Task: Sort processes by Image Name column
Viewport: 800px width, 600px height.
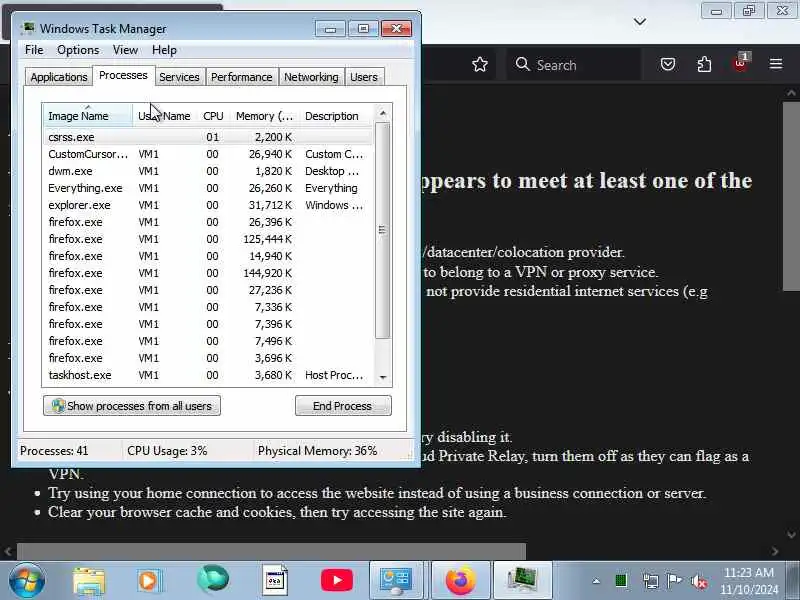Action: tap(88, 116)
